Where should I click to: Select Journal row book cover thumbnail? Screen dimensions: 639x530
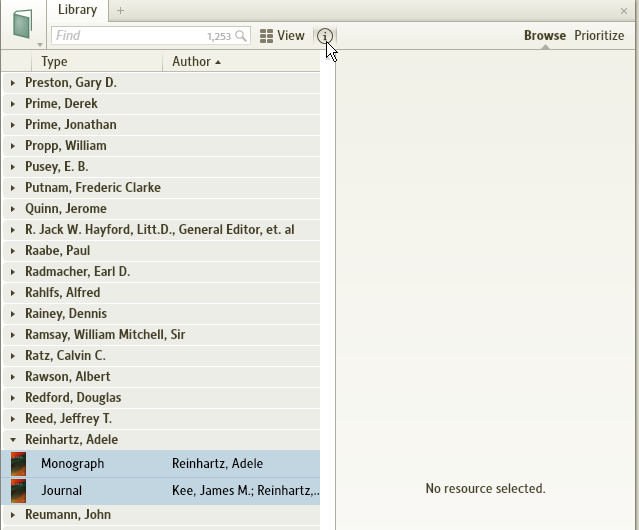tap(18, 490)
